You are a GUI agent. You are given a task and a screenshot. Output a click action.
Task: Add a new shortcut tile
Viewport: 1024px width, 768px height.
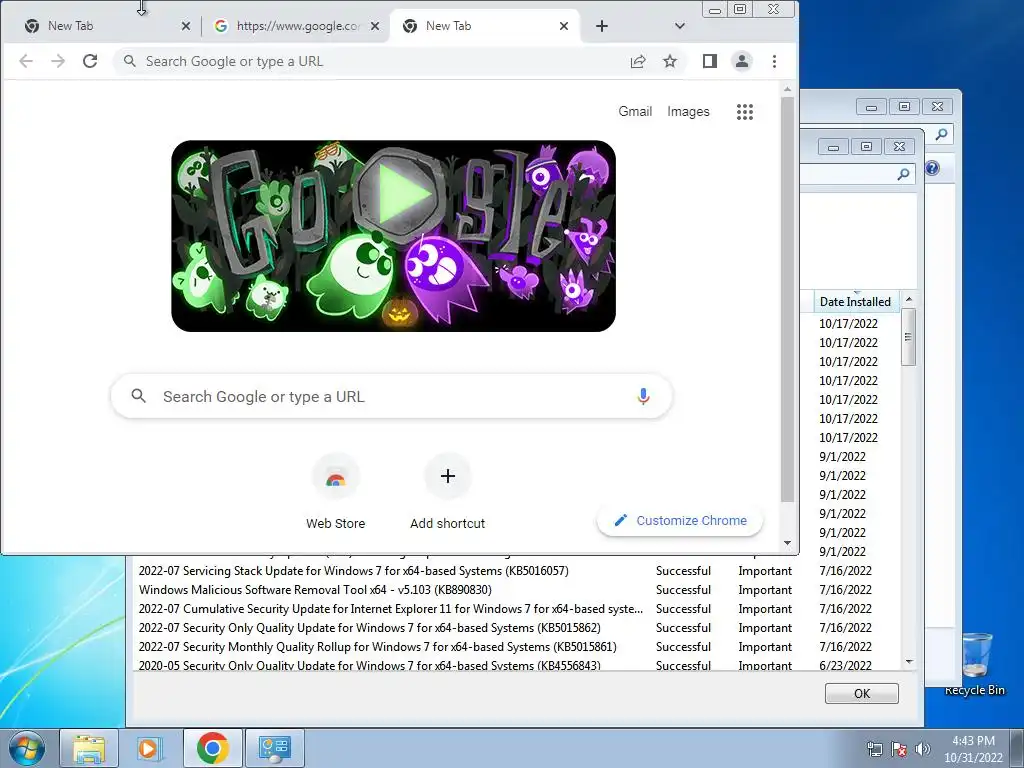pos(447,493)
